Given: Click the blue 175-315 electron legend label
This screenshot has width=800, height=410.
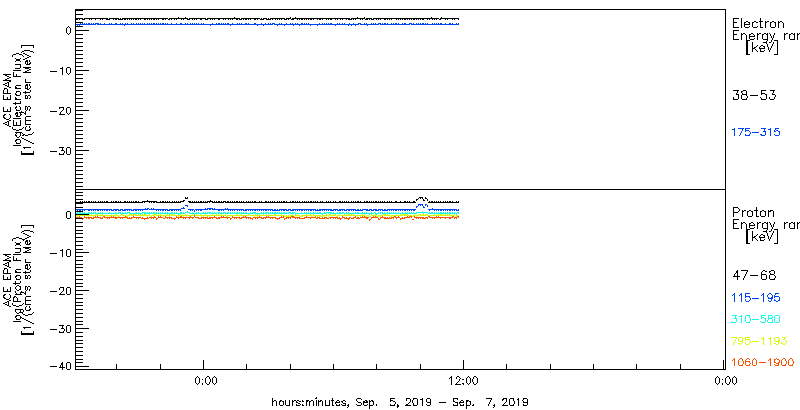Looking at the screenshot, I should 756,133.
